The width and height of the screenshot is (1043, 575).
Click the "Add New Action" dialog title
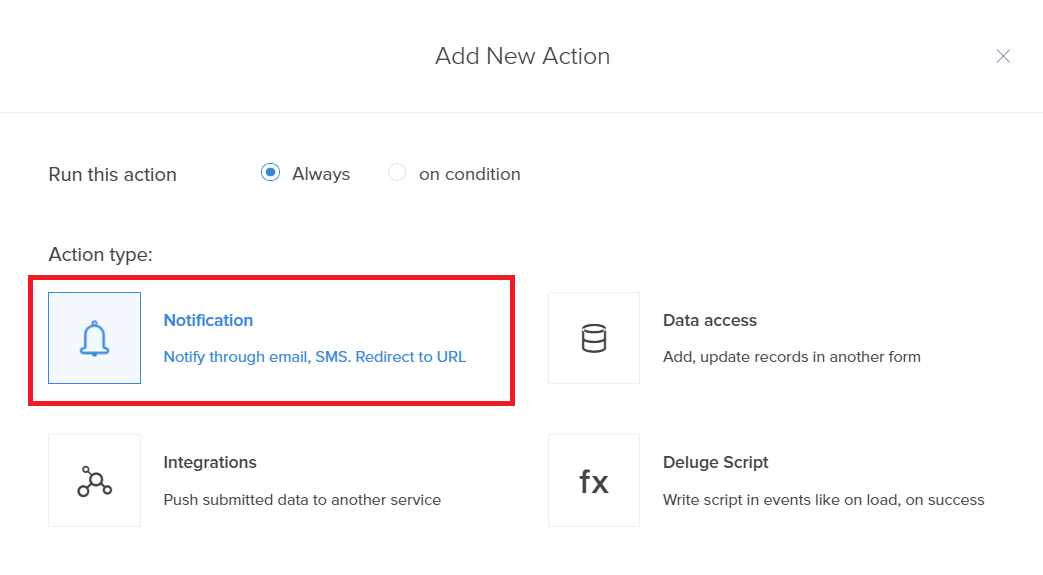[x=522, y=56]
